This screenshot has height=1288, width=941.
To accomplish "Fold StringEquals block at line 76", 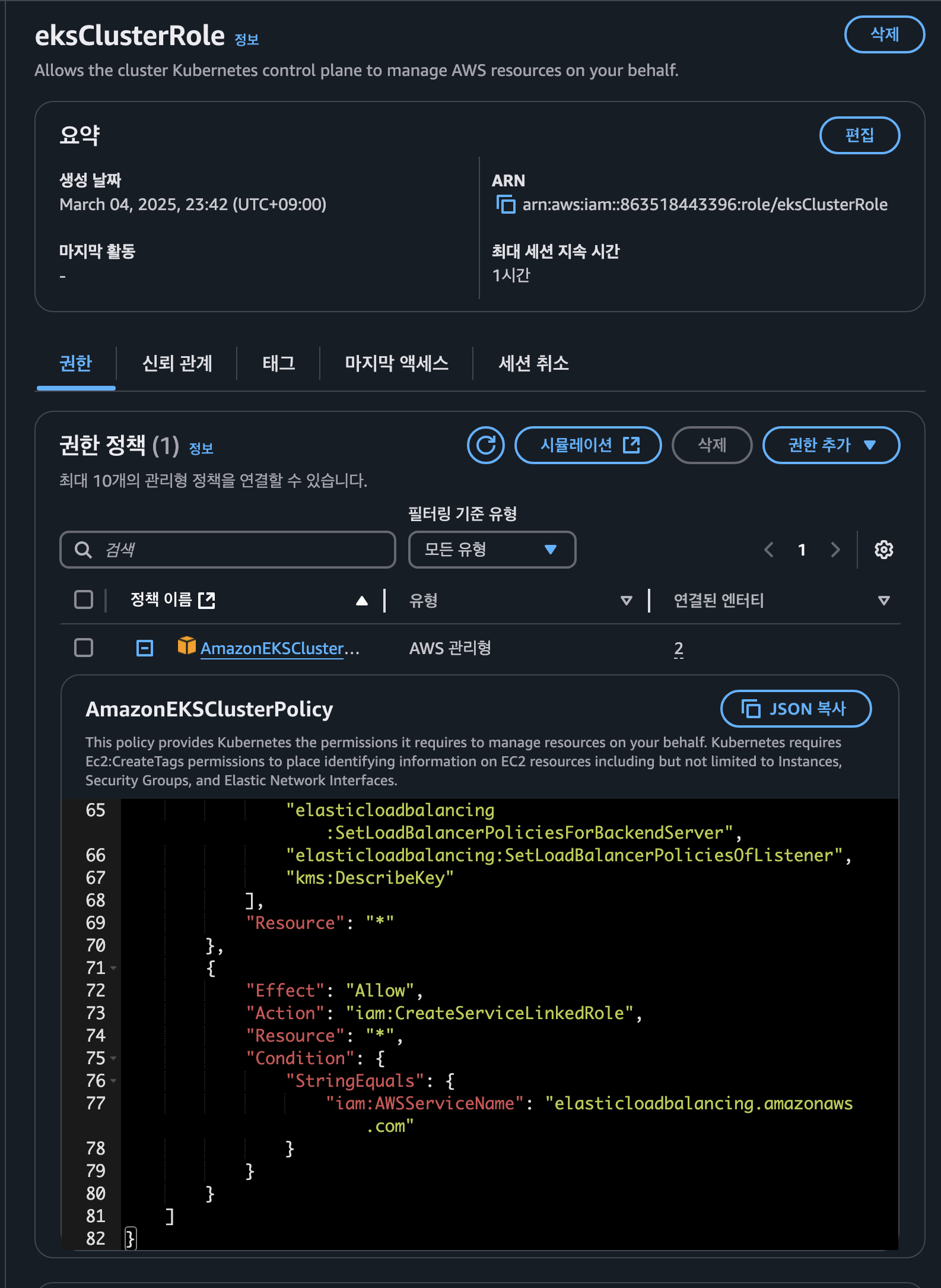I will [x=113, y=1081].
